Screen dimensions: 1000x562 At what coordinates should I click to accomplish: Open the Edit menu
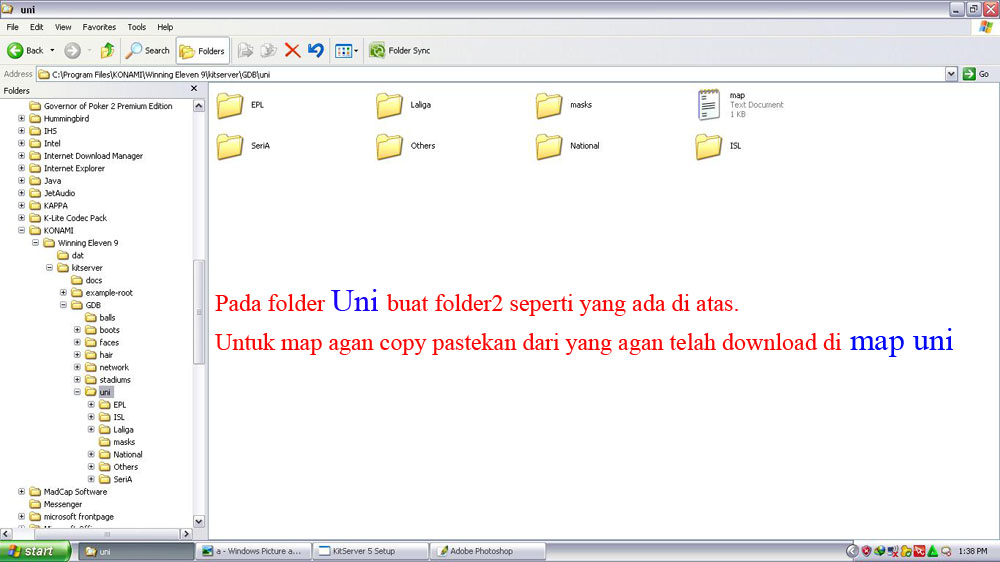pos(36,27)
